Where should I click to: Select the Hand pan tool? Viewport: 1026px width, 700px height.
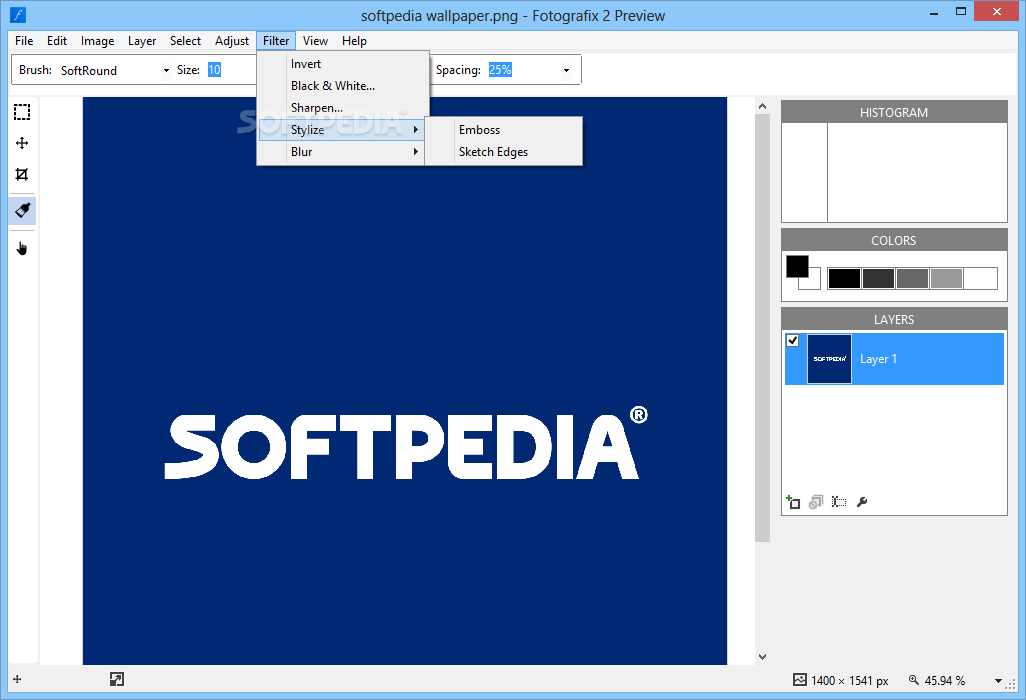click(x=22, y=248)
